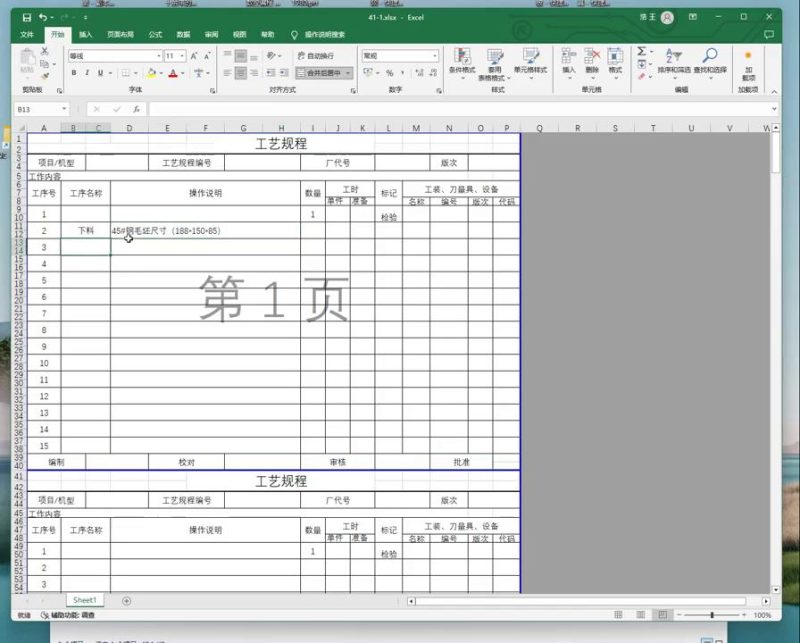Delete cells using the Delete icon
The image size is (800, 643).
point(594,58)
